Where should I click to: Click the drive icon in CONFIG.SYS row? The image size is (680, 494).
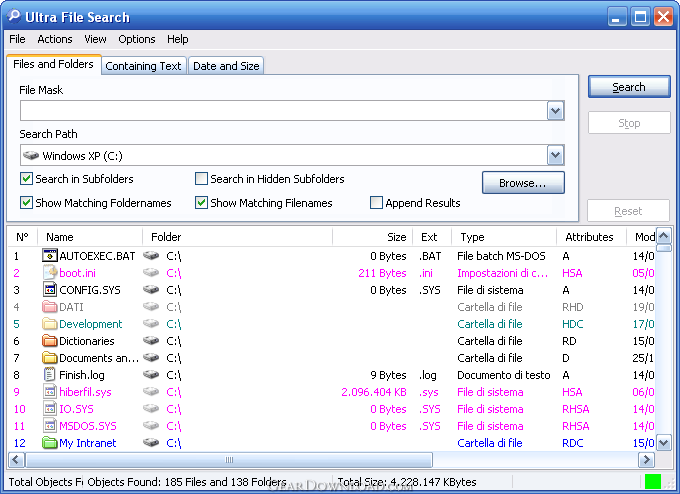click(x=151, y=290)
